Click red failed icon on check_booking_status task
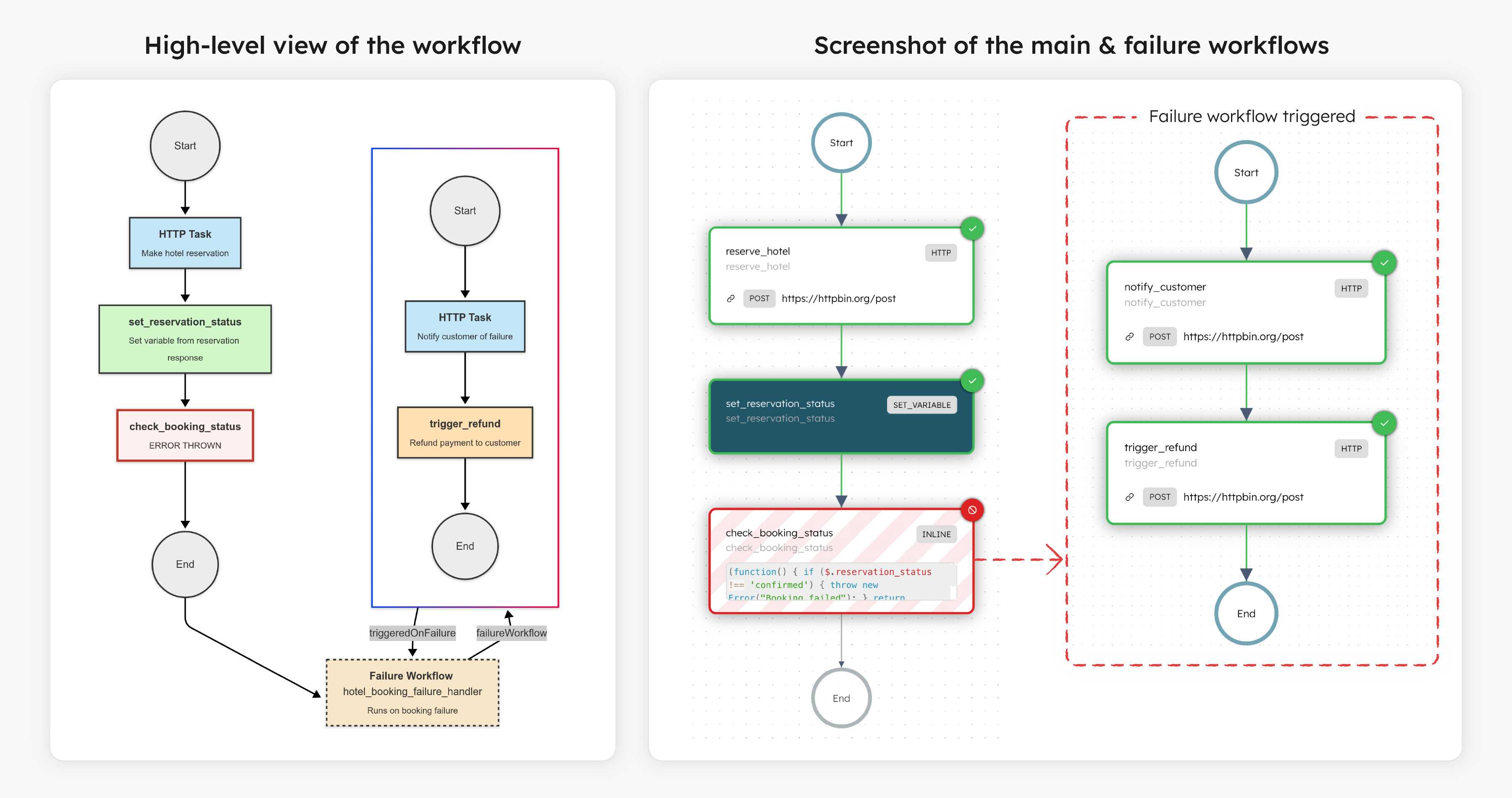The height and width of the screenshot is (798, 1512). pyautogui.click(x=972, y=510)
